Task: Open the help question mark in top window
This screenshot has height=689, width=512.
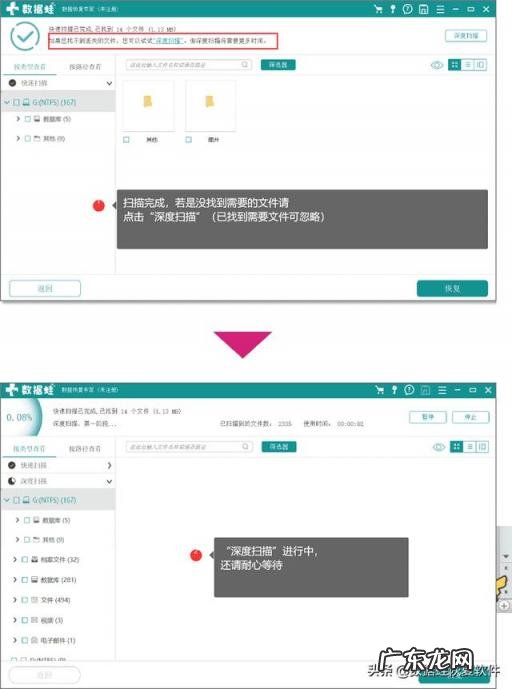Action: point(407,9)
